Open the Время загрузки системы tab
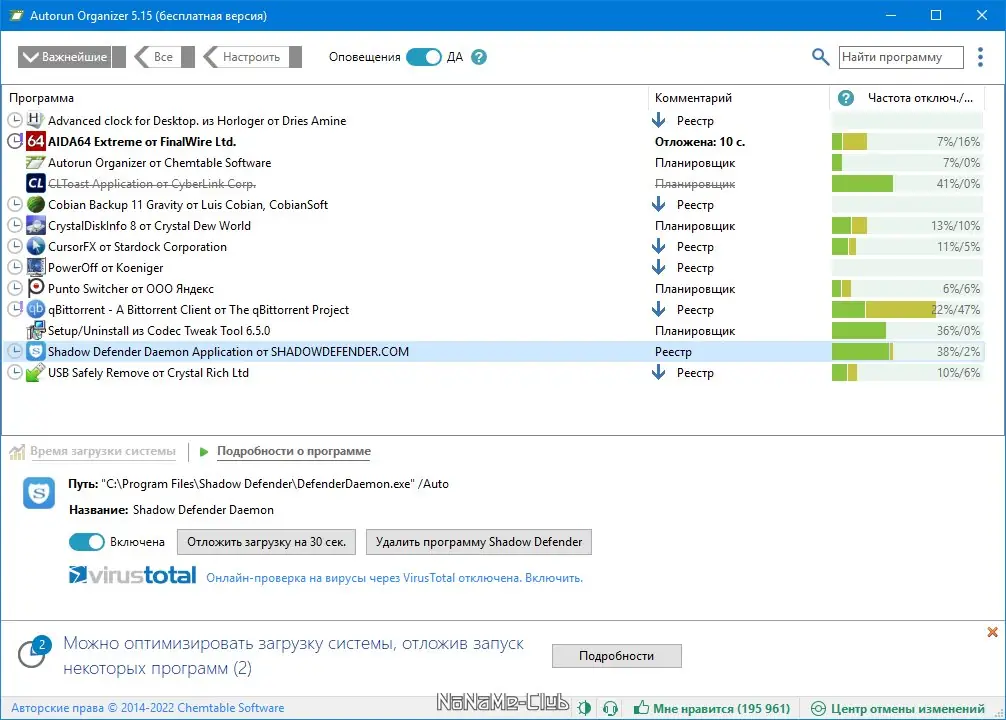The image size is (1006, 720). click(x=103, y=451)
